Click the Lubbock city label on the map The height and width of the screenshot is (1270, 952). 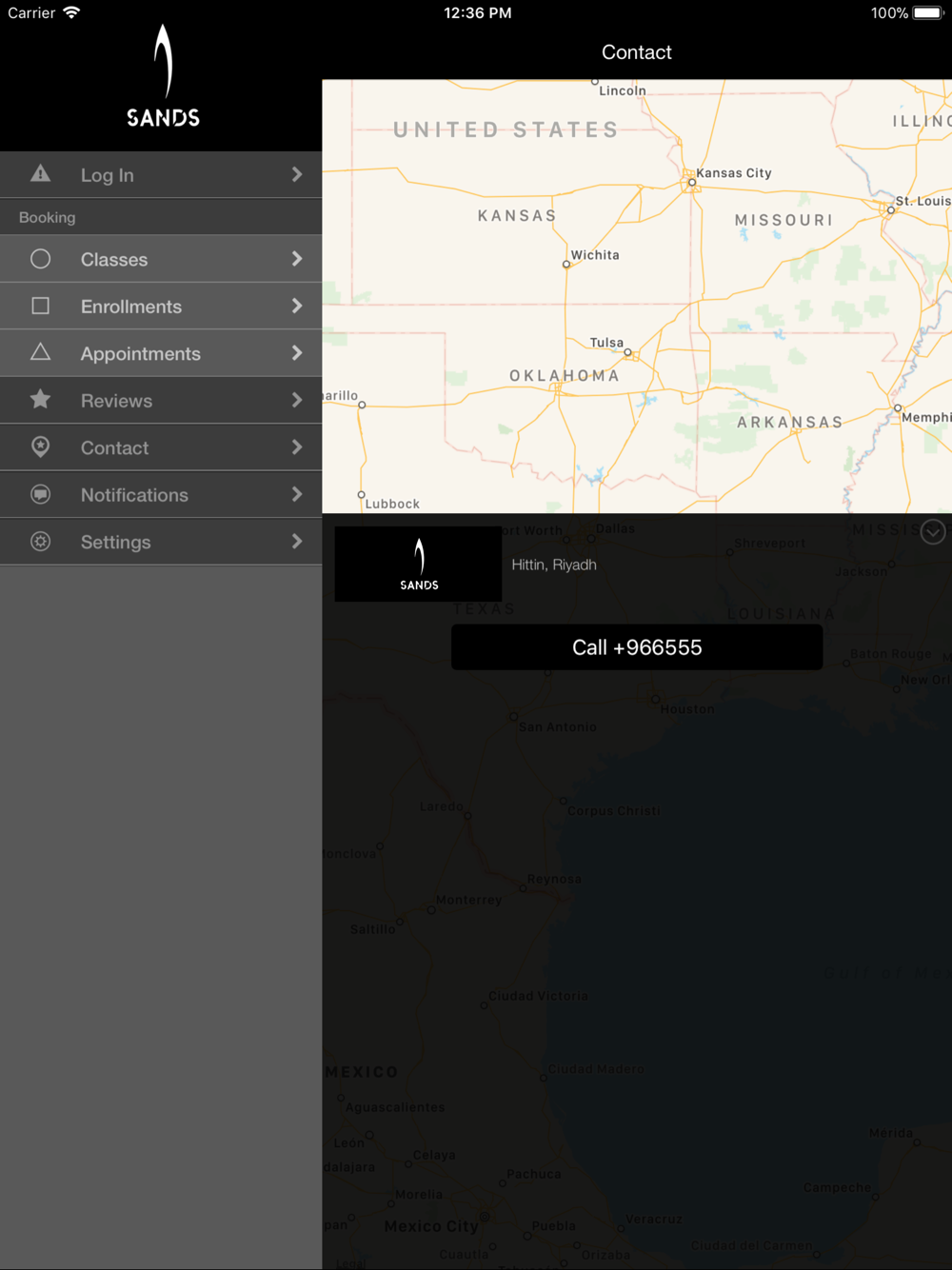392,504
